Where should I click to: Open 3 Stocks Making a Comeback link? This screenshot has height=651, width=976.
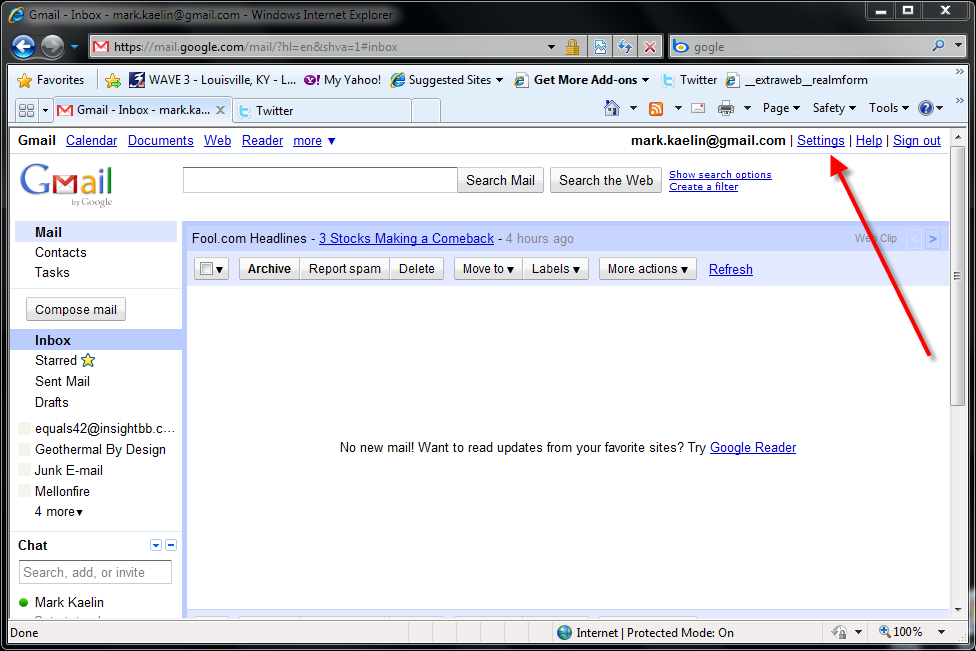point(406,238)
